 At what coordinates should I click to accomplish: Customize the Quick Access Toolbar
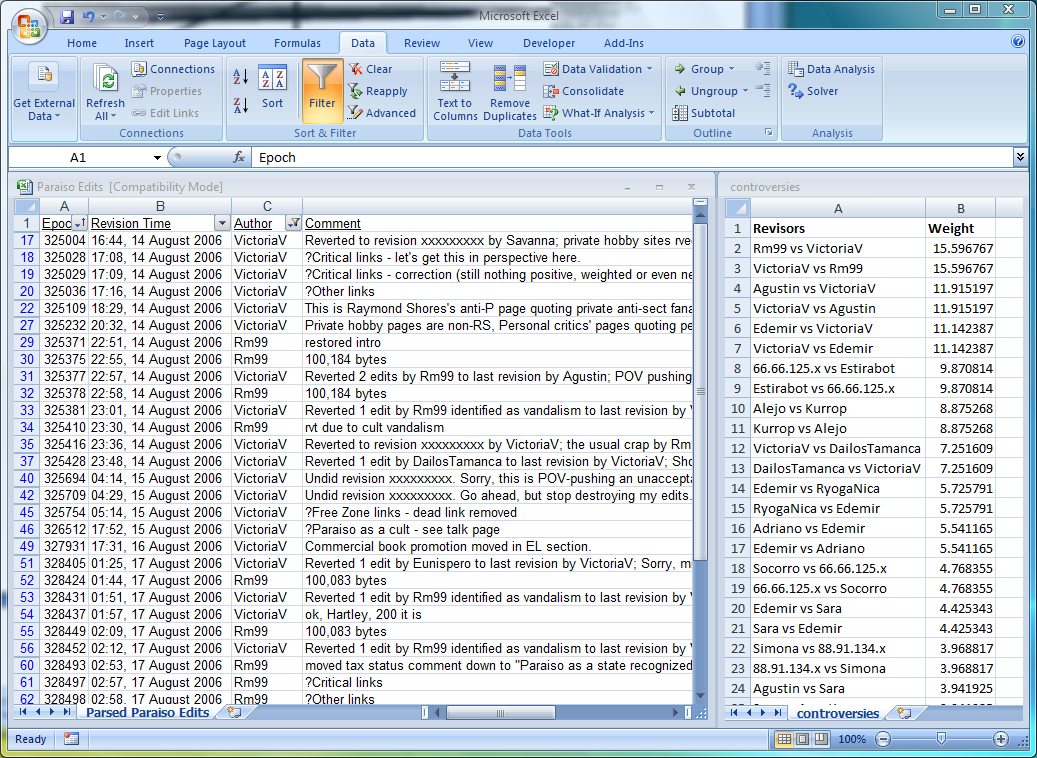159,17
